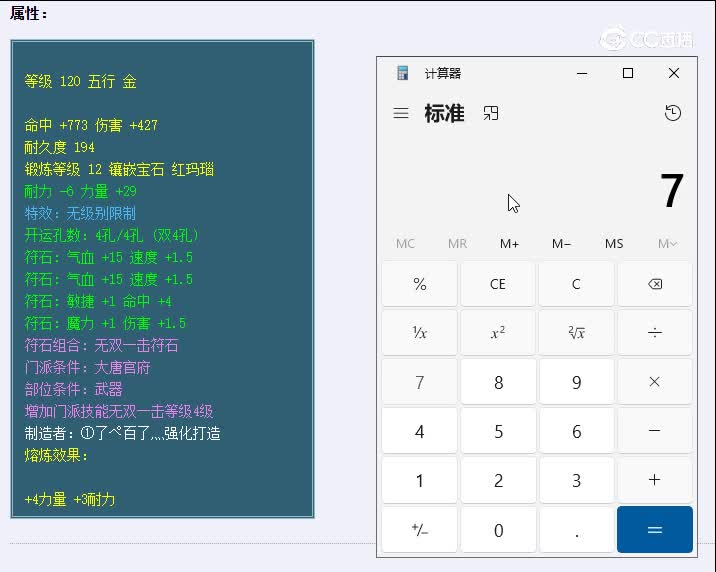Screen dimensions: 716x572
Task: Click the equals key
Action: [655, 530]
